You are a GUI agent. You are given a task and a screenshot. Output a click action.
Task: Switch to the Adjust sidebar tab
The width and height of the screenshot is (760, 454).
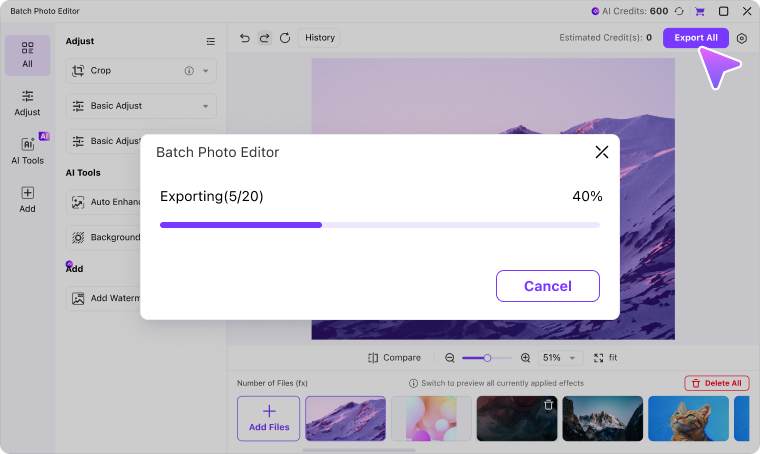(28, 103)
